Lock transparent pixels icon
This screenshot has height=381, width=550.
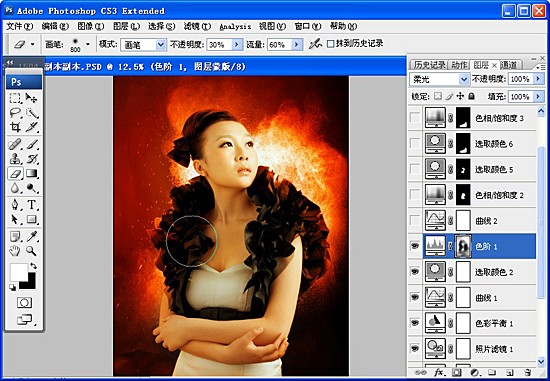(x=438, y=96)
